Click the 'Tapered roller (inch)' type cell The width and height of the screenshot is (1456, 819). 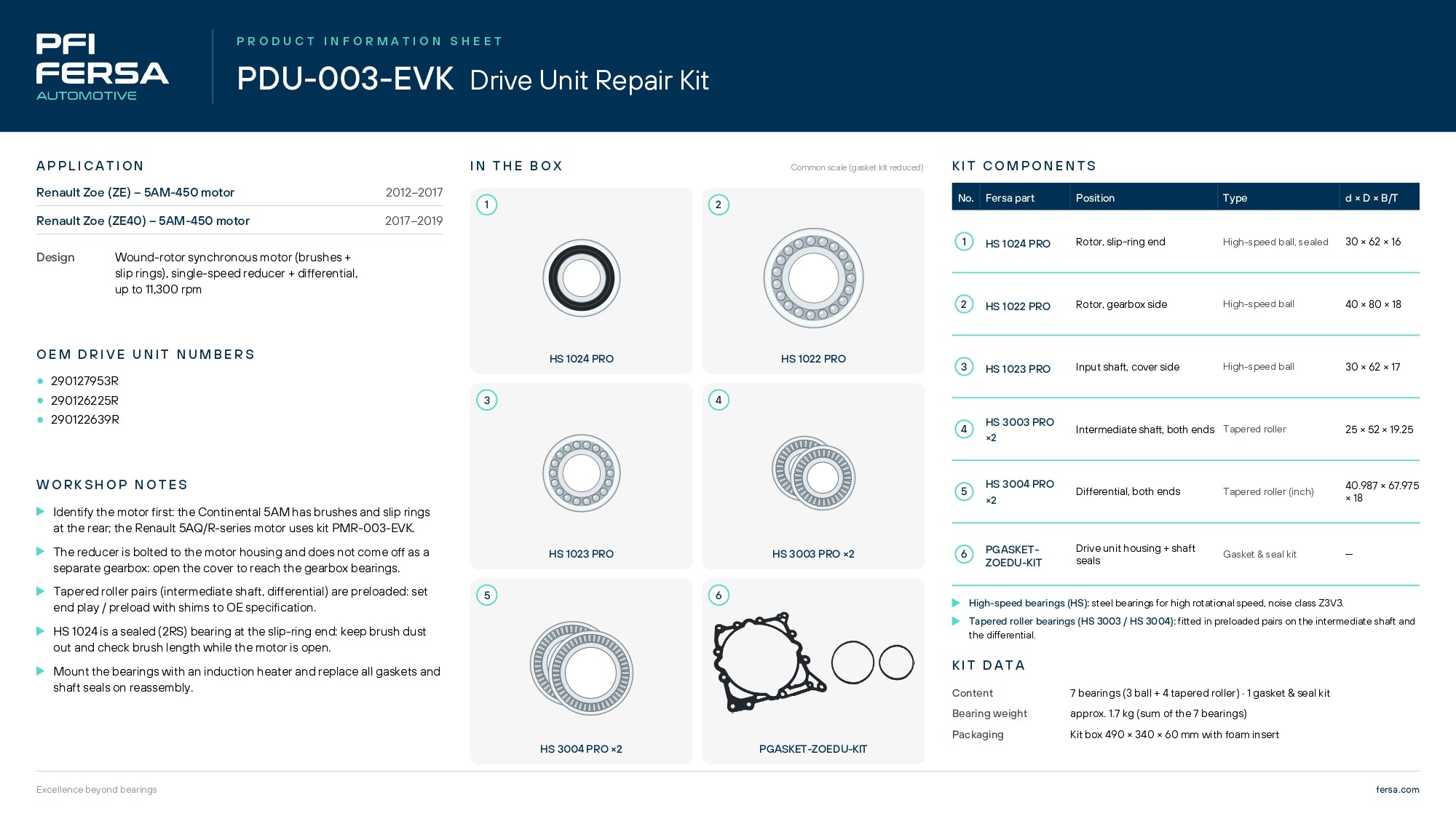click(1268, 491)
